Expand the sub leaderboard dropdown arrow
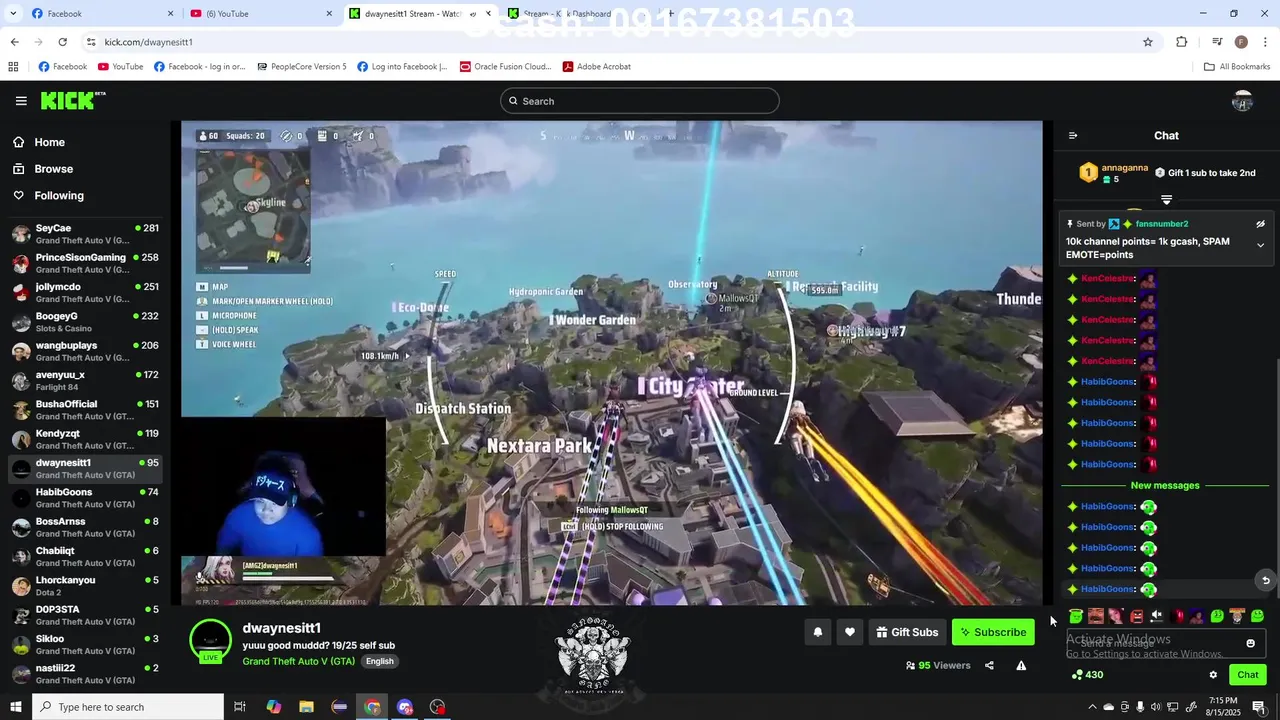 pos(1166,200)
